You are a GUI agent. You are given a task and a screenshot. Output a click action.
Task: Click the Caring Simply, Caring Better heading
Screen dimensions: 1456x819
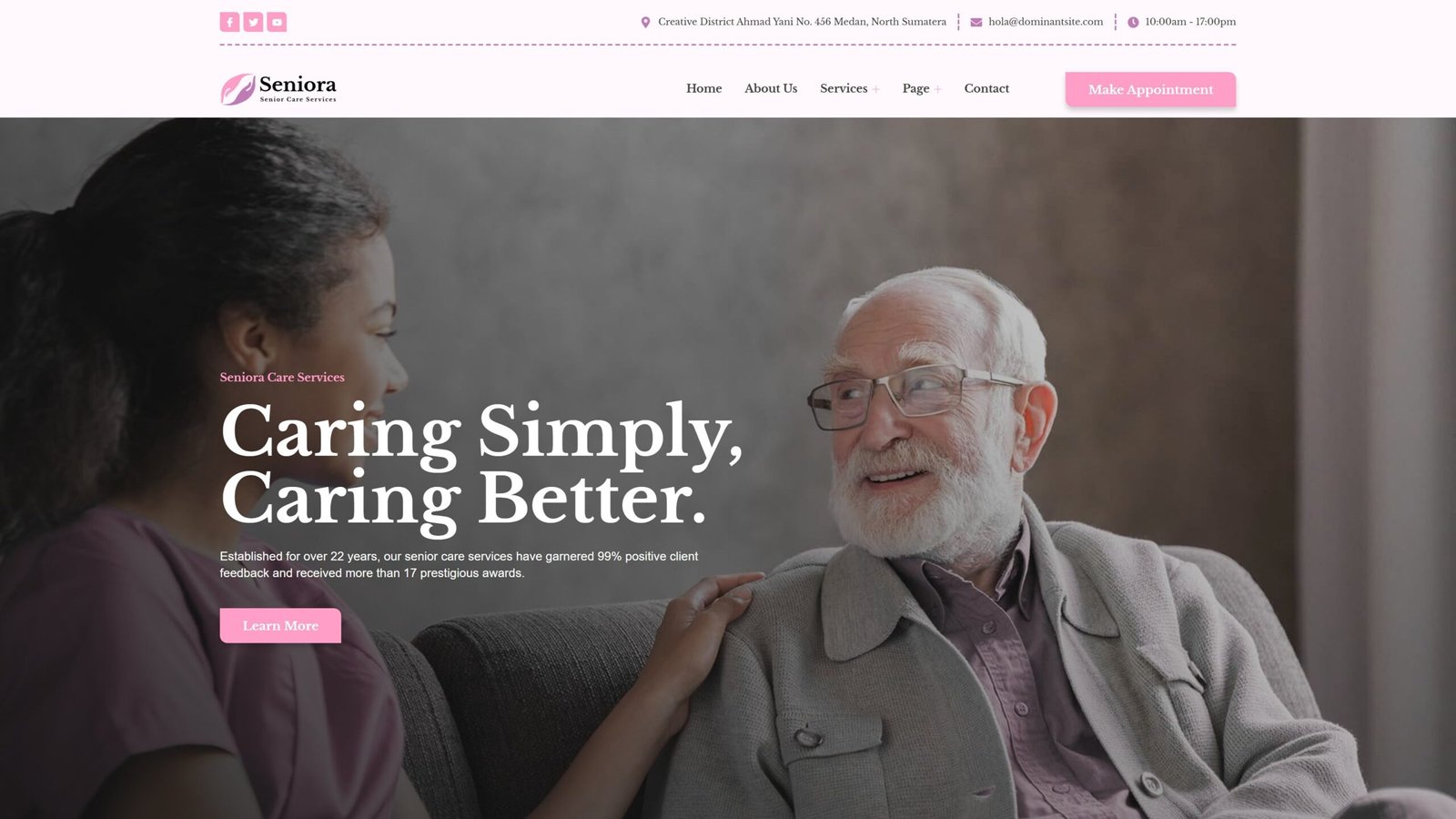click(x=480, y=464)
